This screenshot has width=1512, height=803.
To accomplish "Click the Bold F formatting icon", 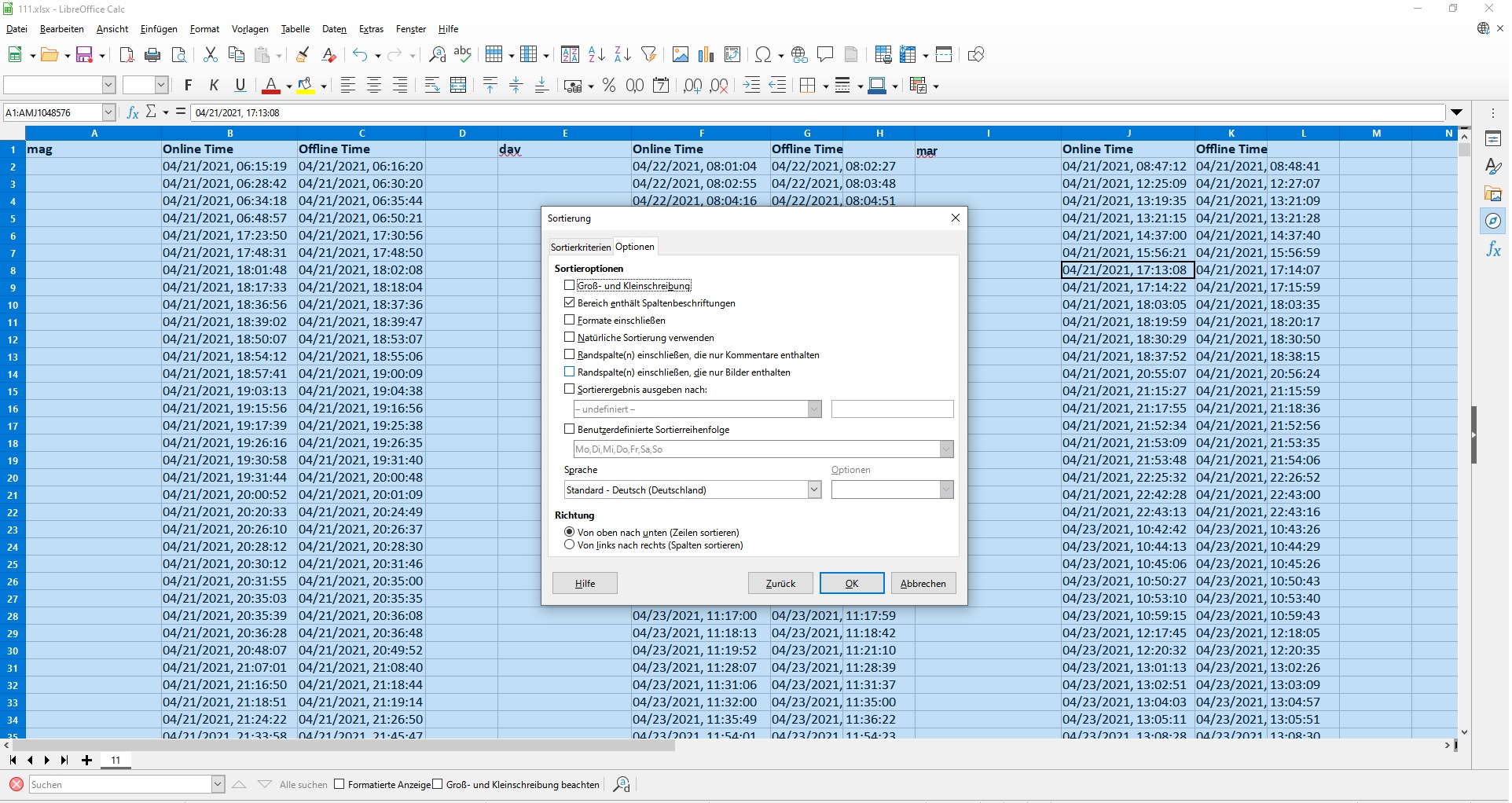I will (188, 85).
